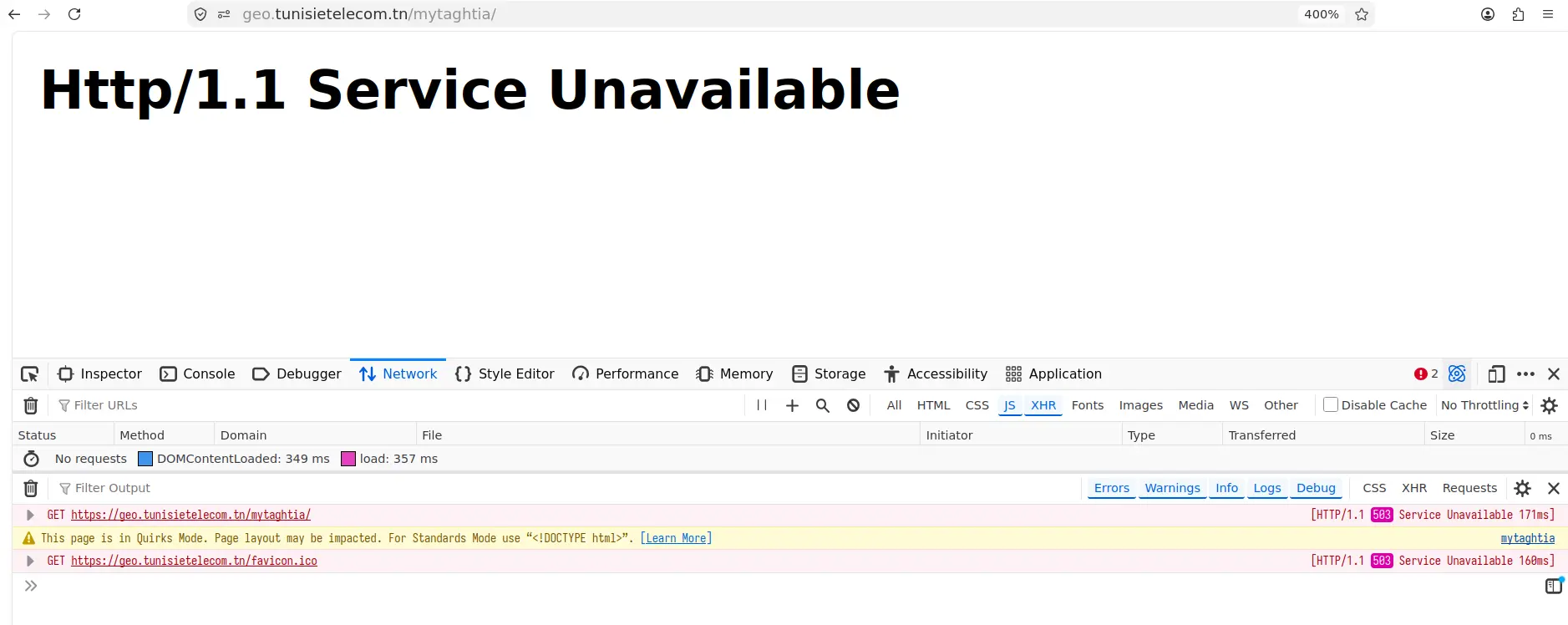This screenshot has height=625, width=1568.
Task: Open site permissions icon in address bar
Action: pyautogui.click(x=224, y=14)
